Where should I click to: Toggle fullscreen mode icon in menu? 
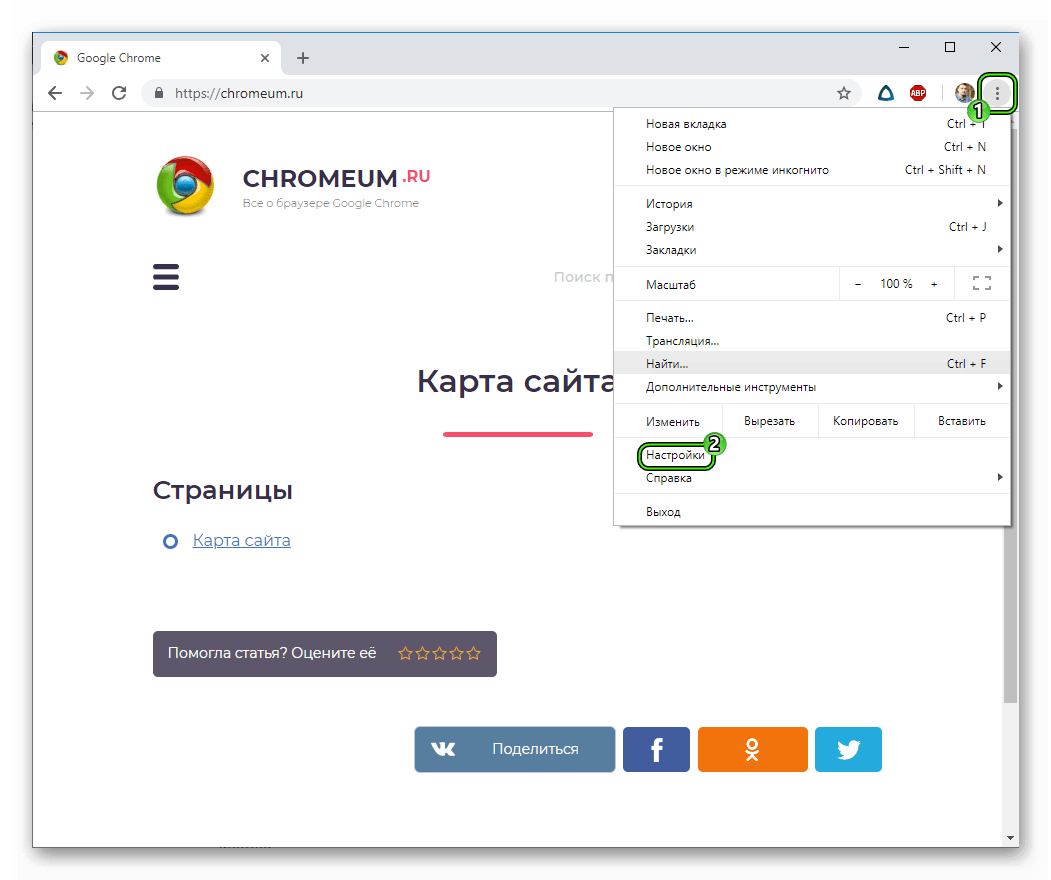(x=981, y=284)
